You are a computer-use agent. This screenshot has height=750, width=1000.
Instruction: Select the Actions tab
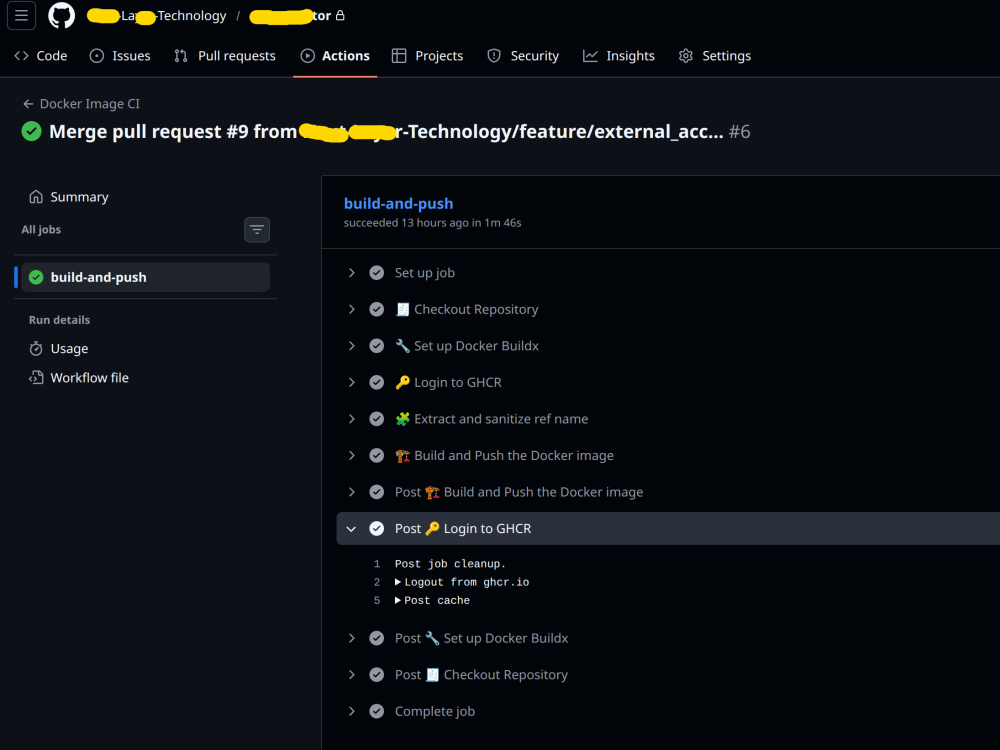click(335, 56)
